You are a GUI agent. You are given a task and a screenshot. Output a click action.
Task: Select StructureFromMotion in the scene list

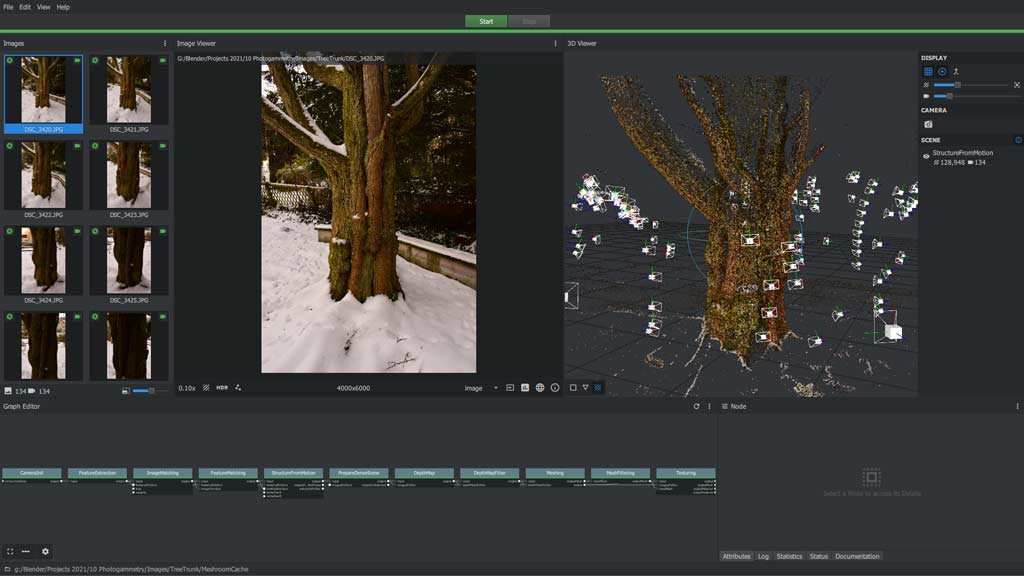963,153
